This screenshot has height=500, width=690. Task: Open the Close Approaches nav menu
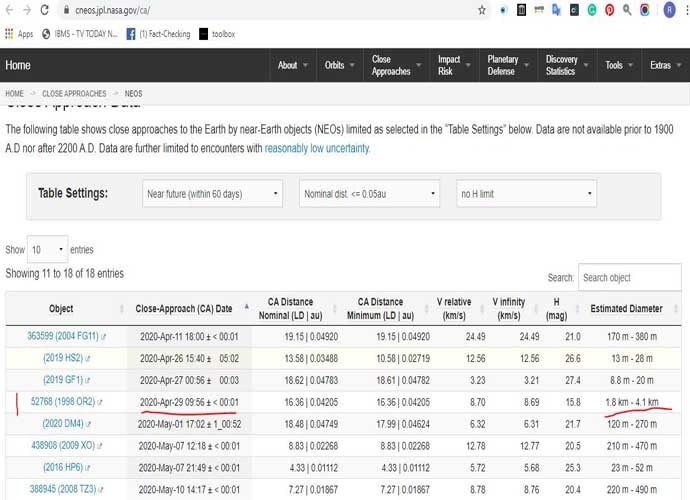point(393,65)
